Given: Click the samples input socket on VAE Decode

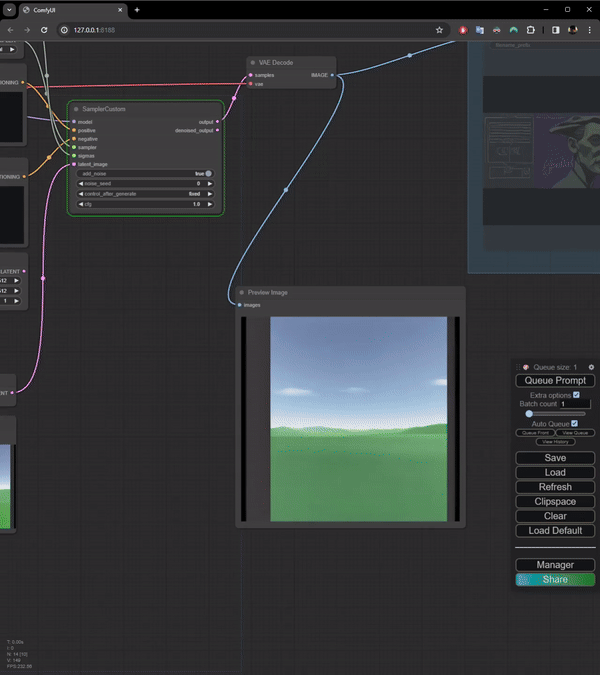Looking at the screenshot, I should pyautogui.click(x=251, y=75).
